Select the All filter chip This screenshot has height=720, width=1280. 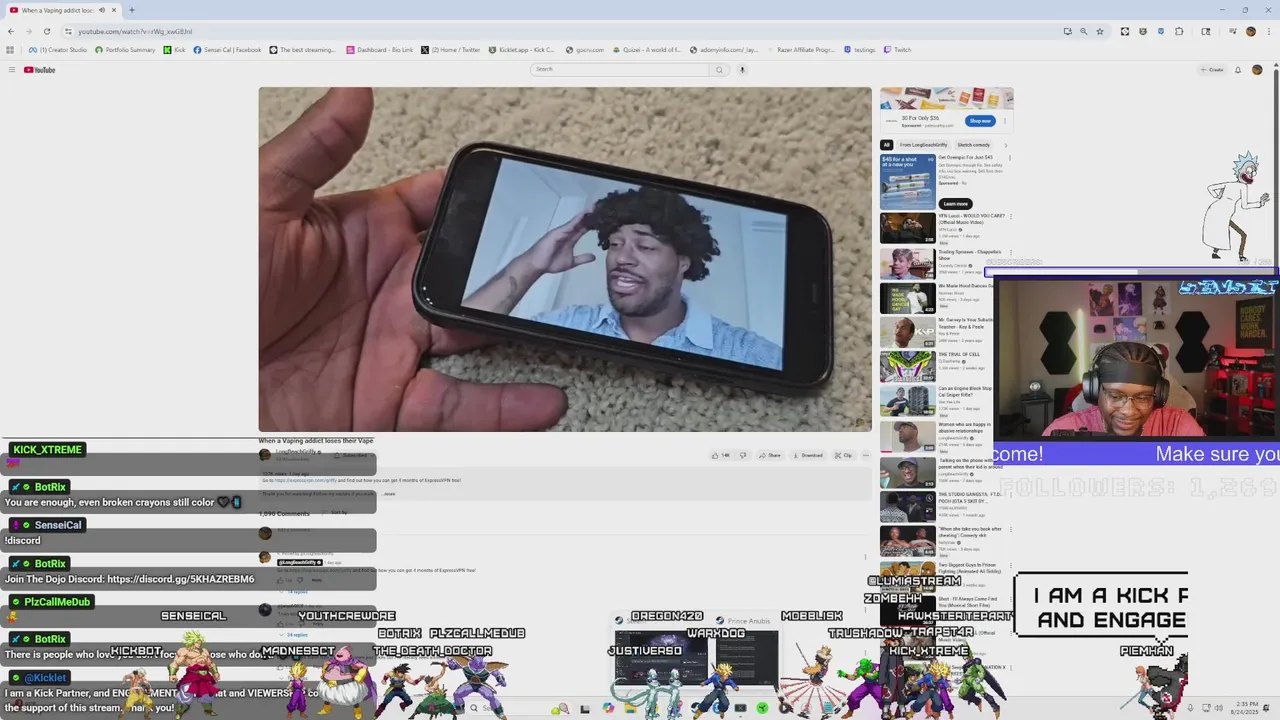[886, 145]
